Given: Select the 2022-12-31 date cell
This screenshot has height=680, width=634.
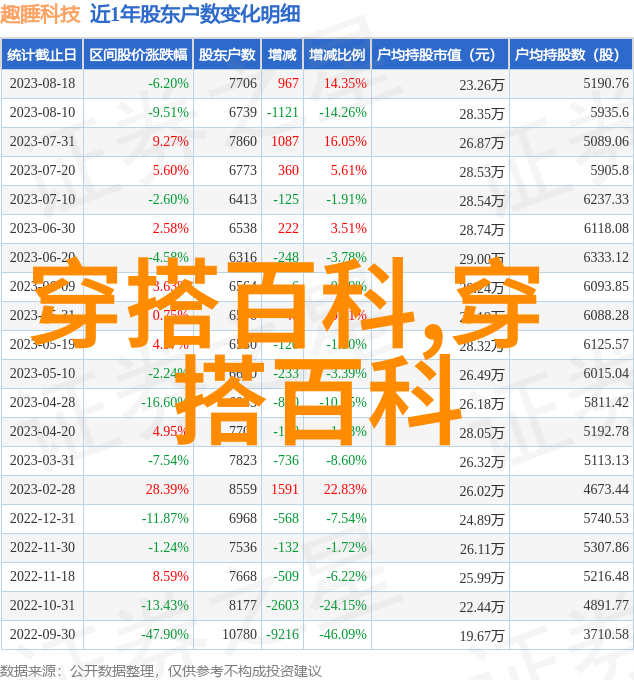Looking at the screenshot, I should tap(42, 519).
